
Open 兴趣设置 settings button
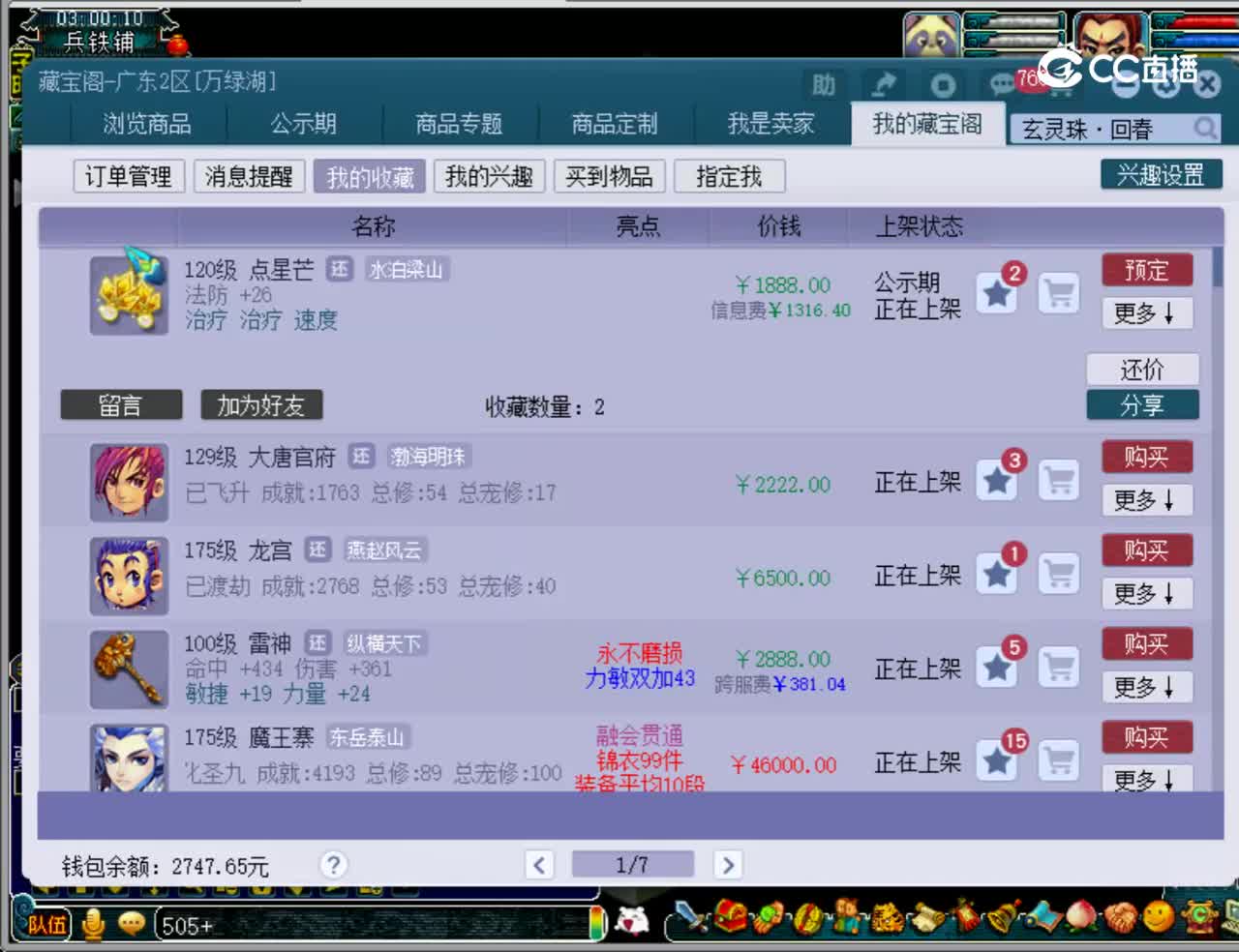point(1161,175)
